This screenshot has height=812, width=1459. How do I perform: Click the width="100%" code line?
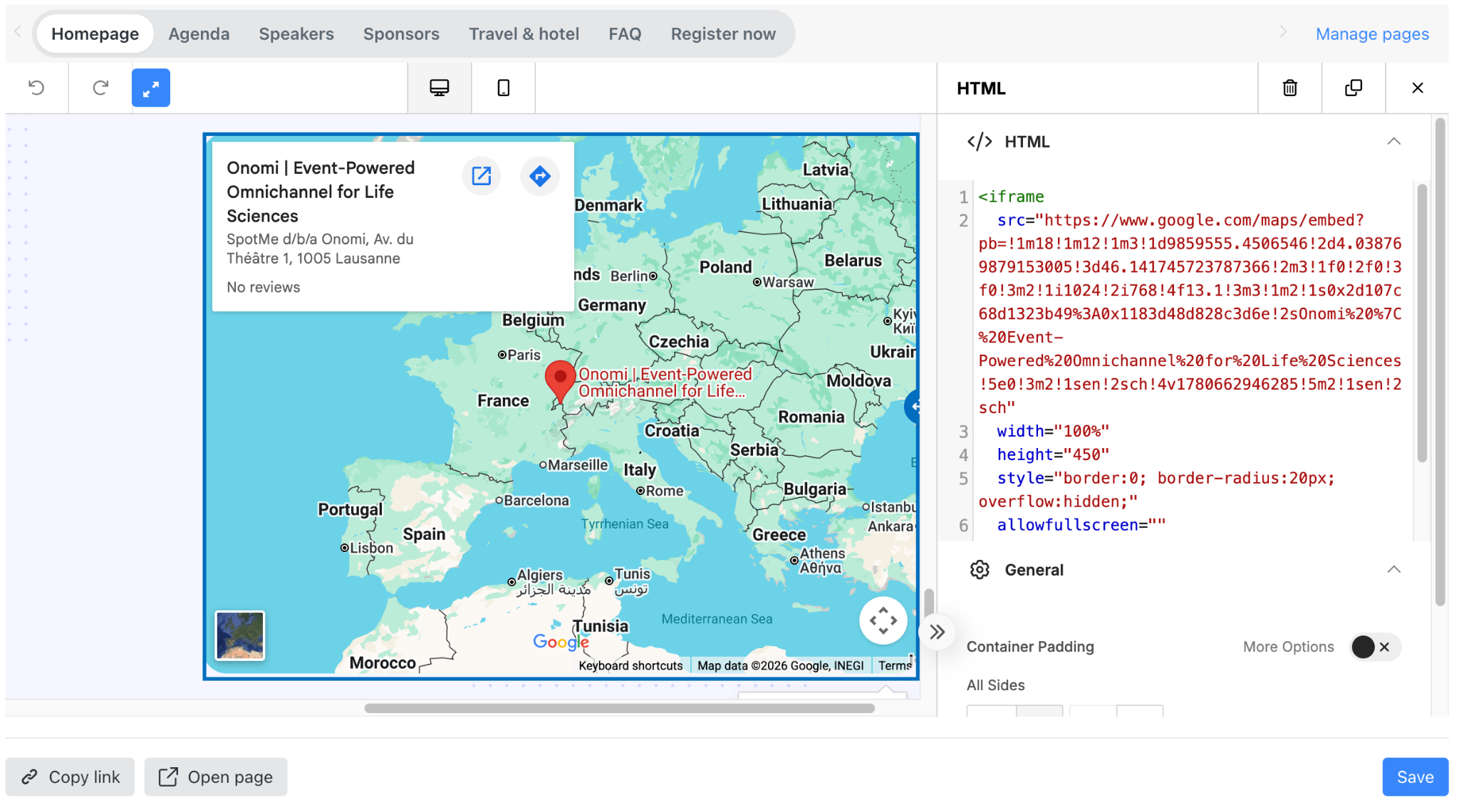(x=1052, y=431)
